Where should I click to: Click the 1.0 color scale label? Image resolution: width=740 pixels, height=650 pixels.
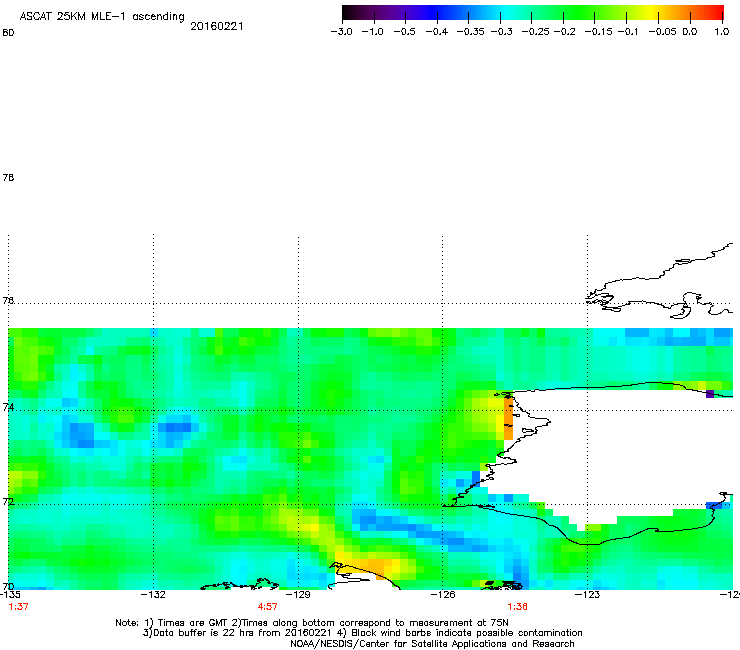tap(722, 32)
